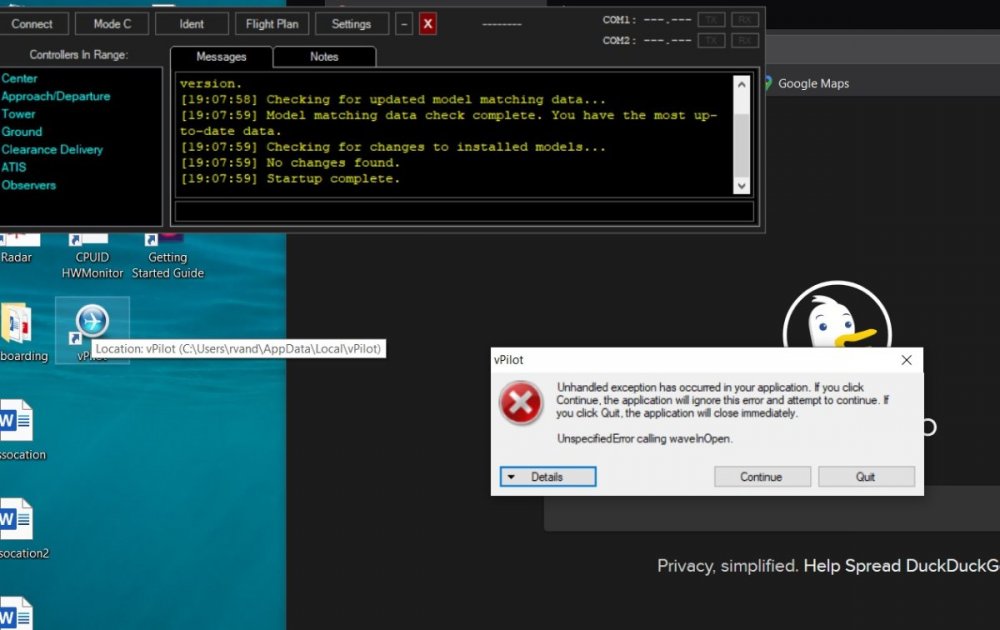Screen dimensions: 1000x630
Task: Open the vPilot Settings
Action: coord(351,23)
